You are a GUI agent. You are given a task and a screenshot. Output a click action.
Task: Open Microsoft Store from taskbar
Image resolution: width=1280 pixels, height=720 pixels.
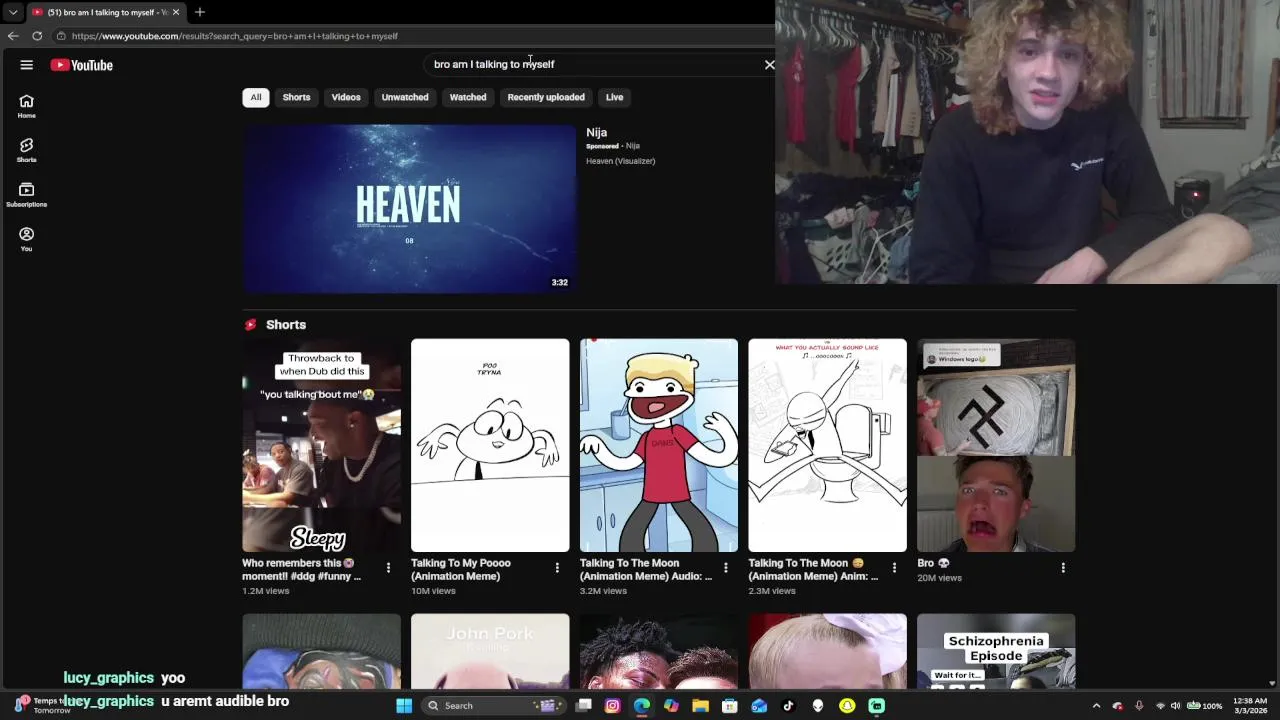click(x=730, y=706)
